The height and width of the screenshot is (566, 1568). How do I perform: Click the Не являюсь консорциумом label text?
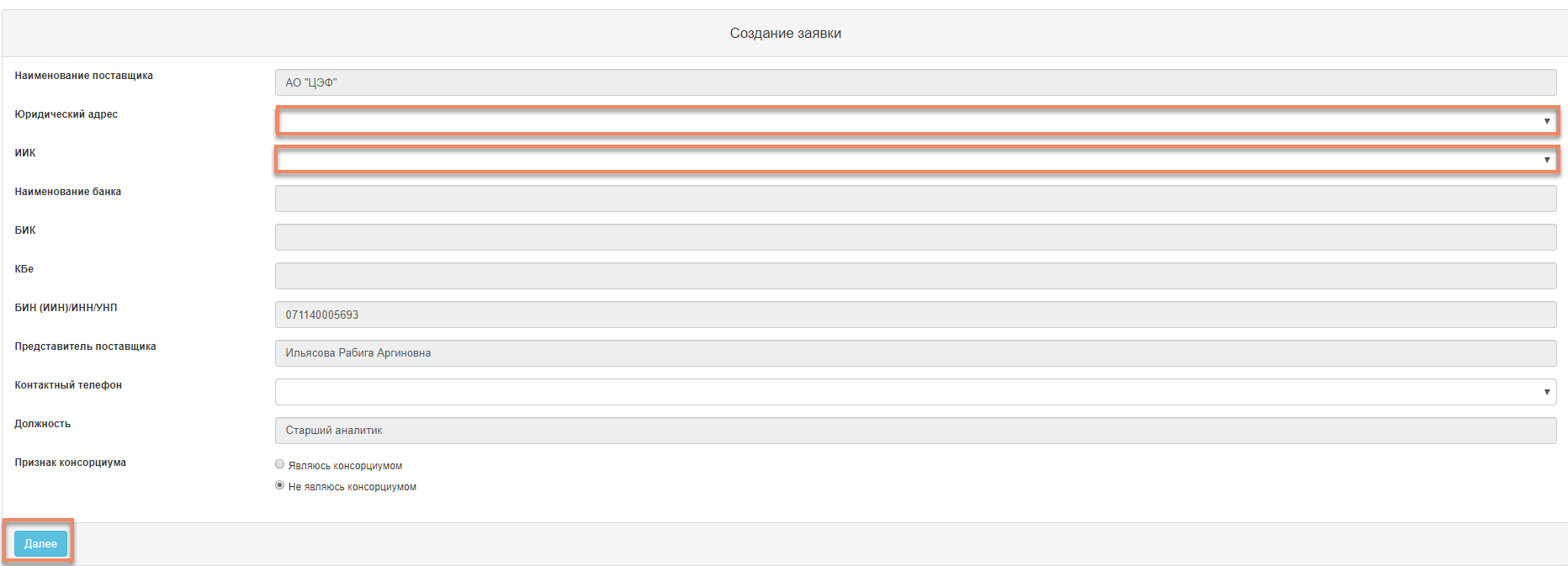[352, 487]
